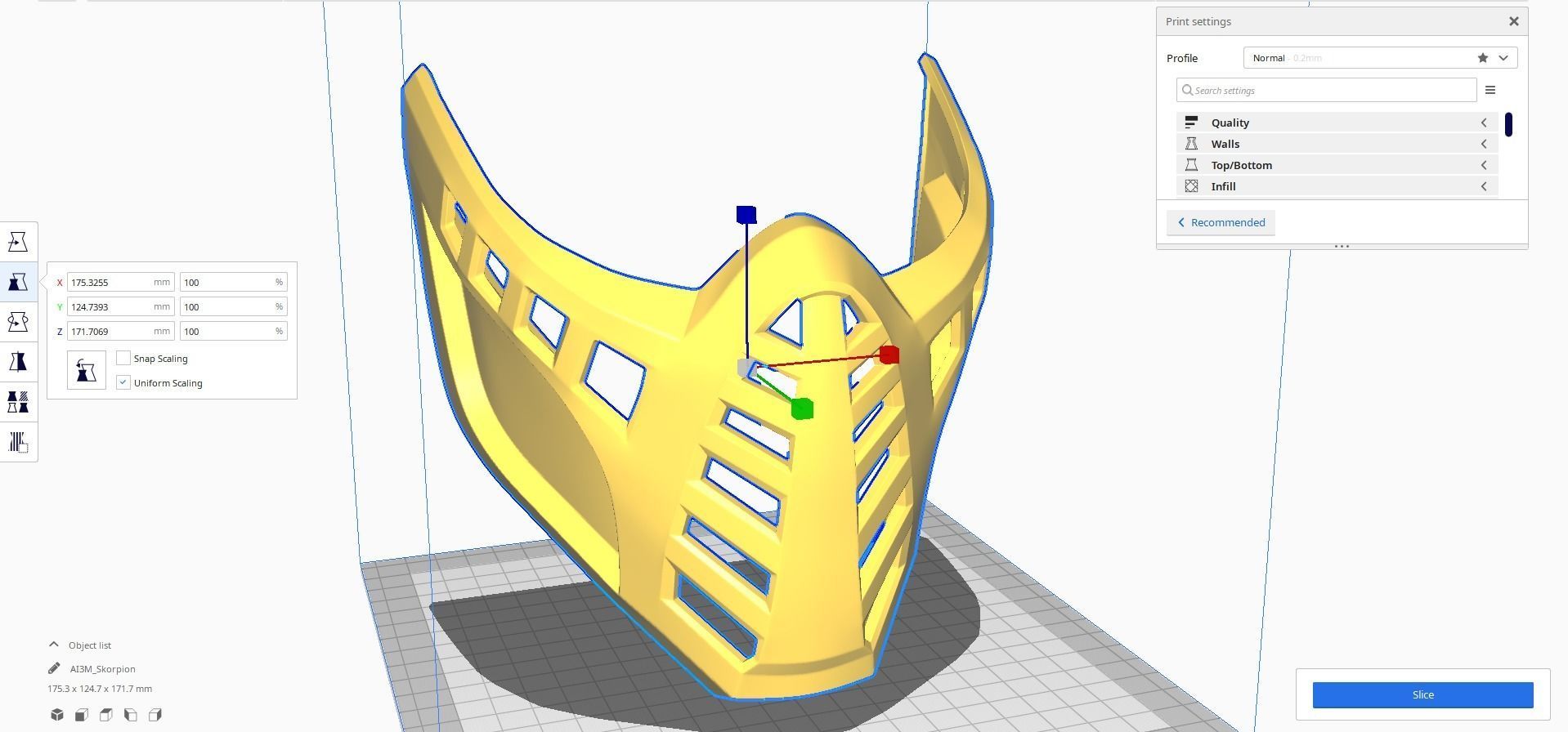
Task: Select the Move tool in left toolbar
Action: 18,242
